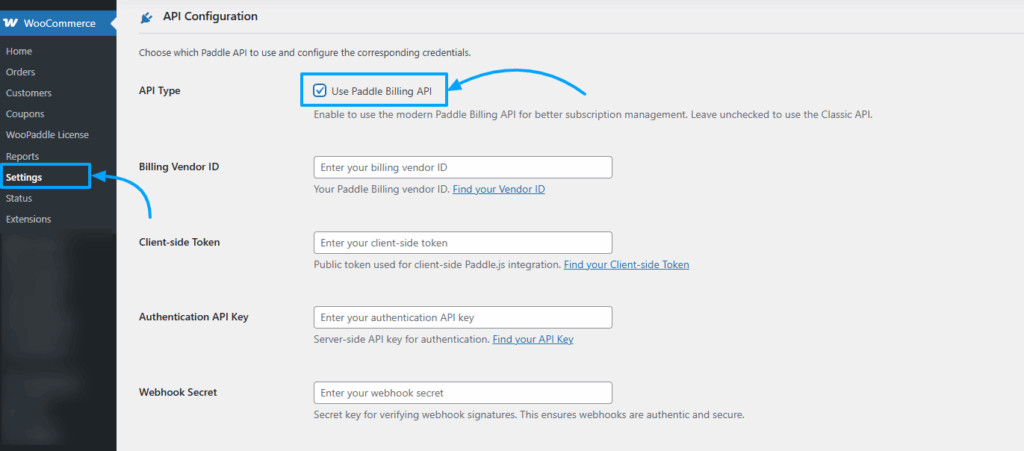
Task: Click the Billing Vendor ID label
Action: pyautogui.click(x=179, y=166)
